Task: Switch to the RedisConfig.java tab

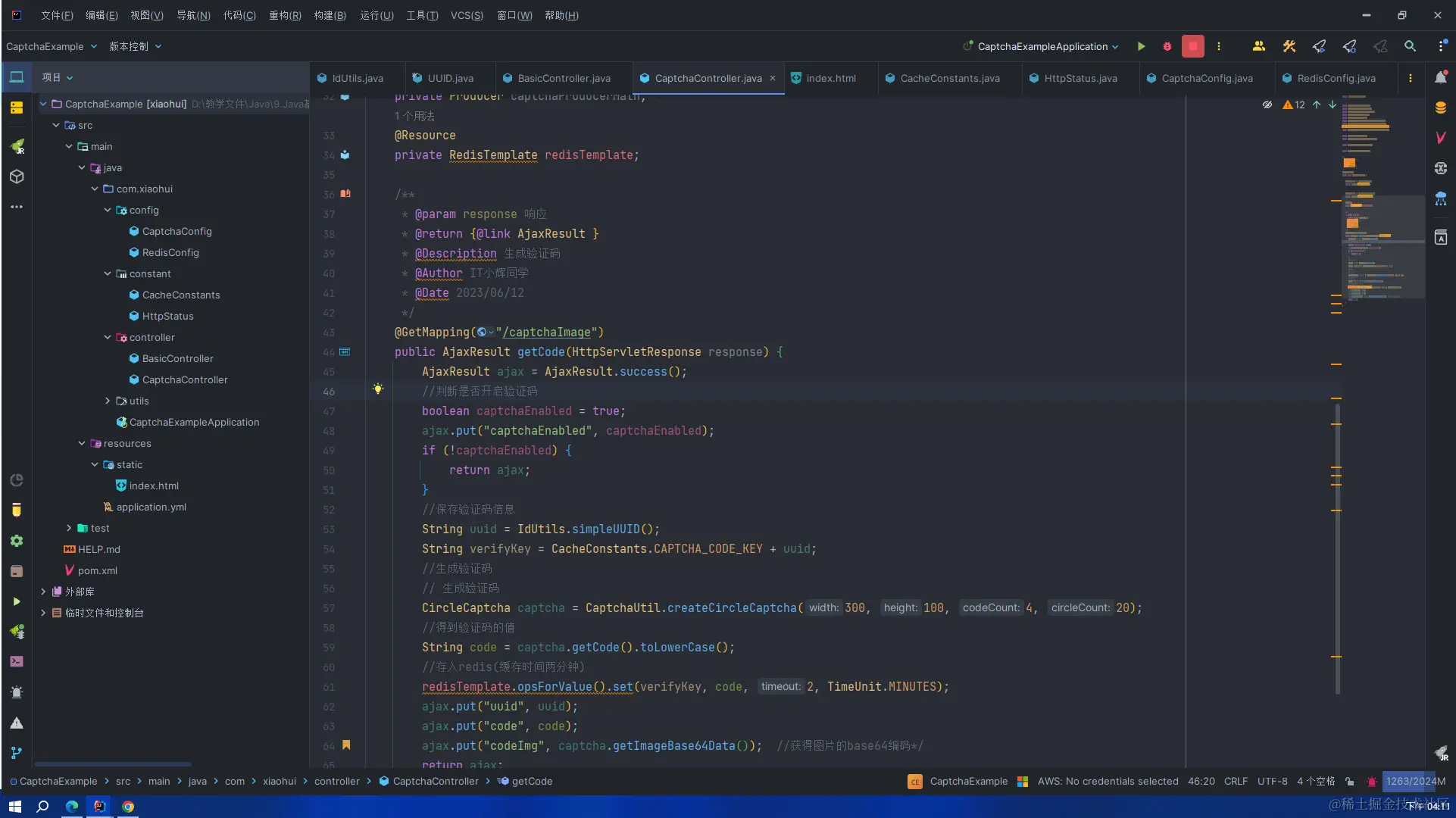Action: tap(1336, 78)
